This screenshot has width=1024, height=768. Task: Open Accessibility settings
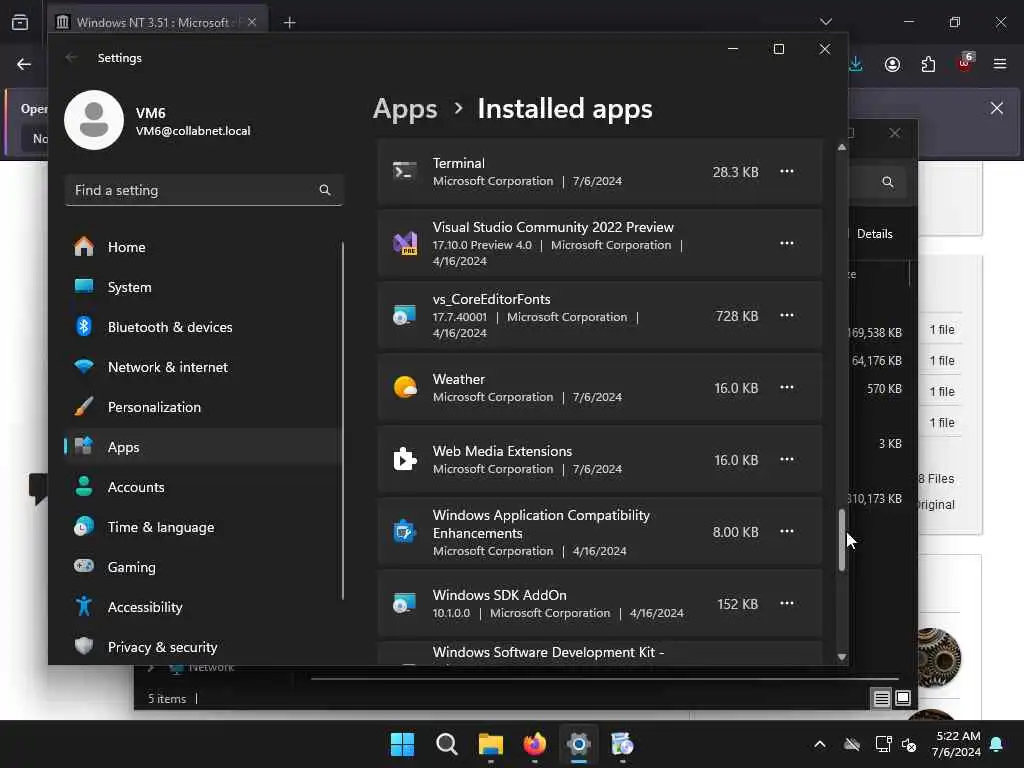click(x=202, y=607)
